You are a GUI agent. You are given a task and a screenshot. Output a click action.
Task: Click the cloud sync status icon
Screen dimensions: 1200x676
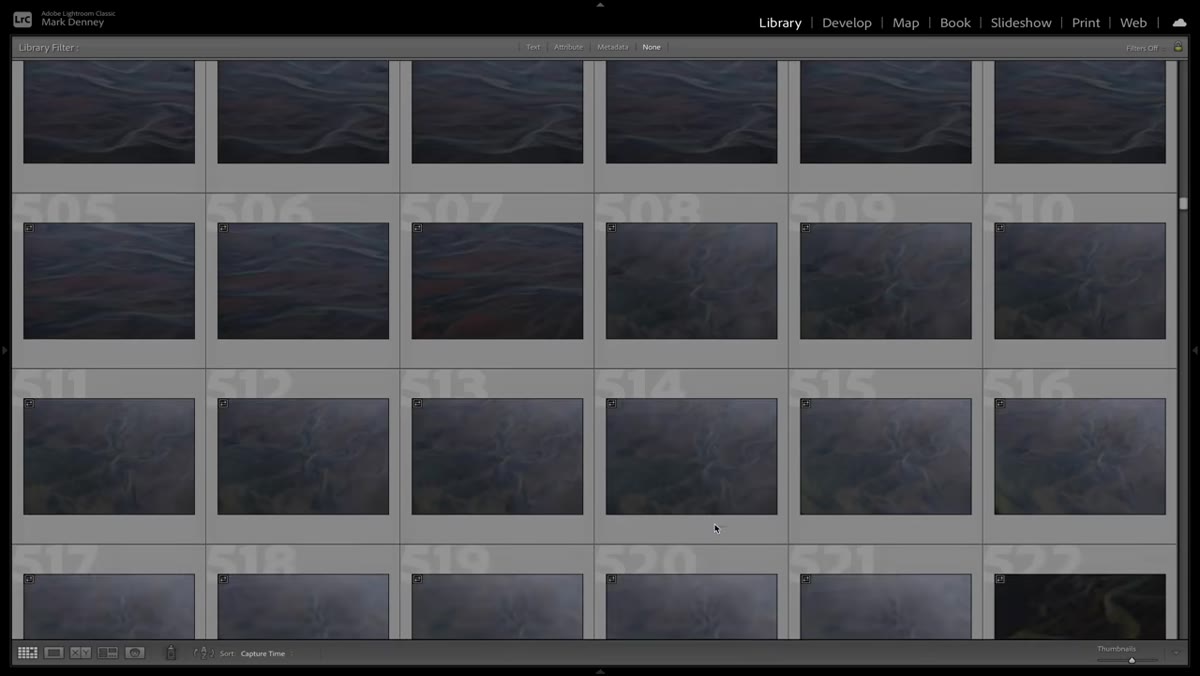(1180, 22)
